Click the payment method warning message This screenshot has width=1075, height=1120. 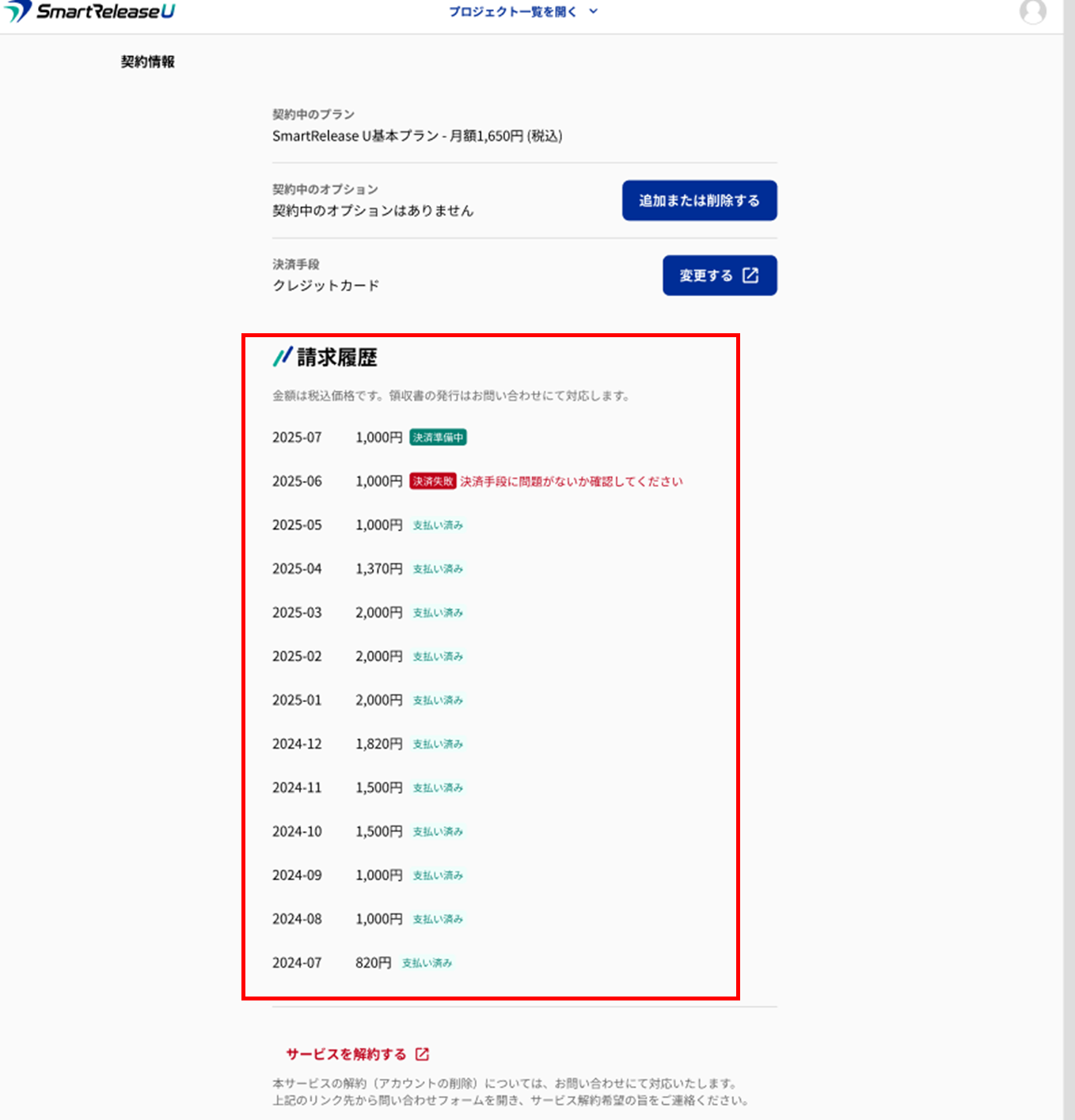pos(571,481)
